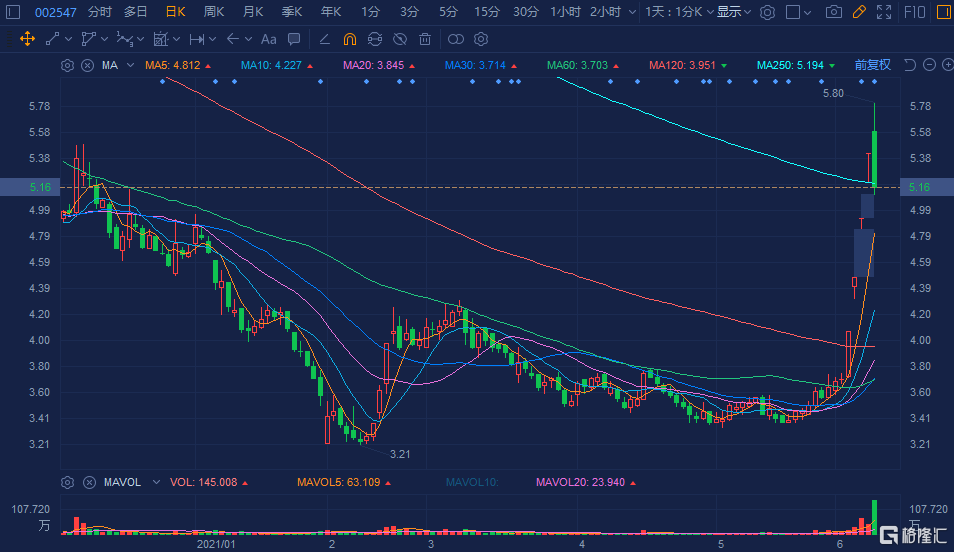Select the 年K yearly chart tab
Viewport: 954px width, 552px height.
[331, 12]
